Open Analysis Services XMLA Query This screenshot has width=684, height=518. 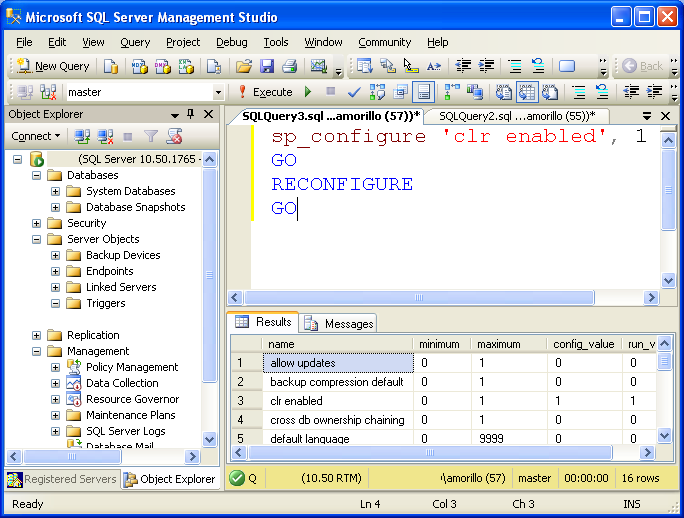tap(186, 66)
